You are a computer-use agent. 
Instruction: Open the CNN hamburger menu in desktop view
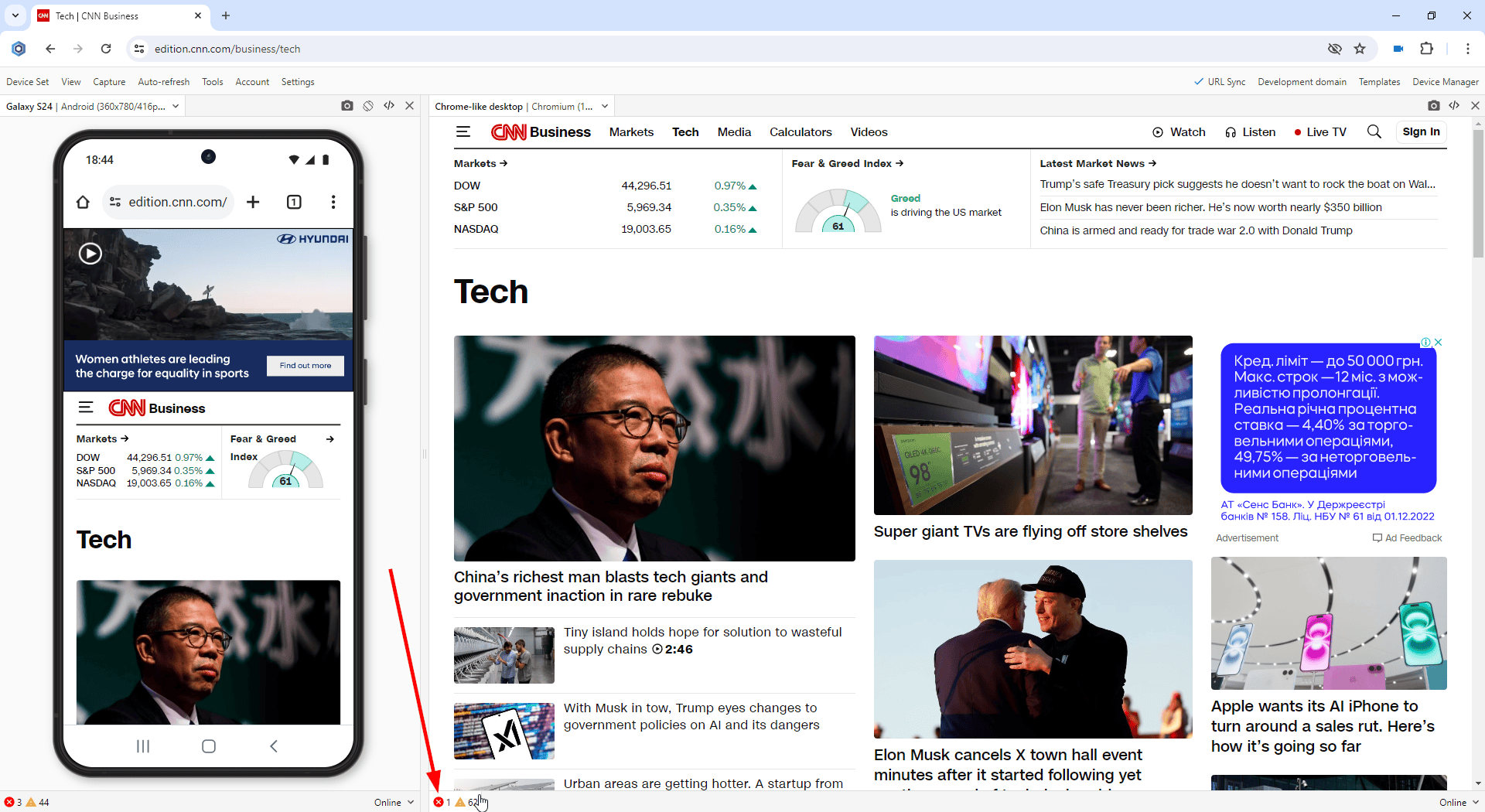tap(463, 132)
